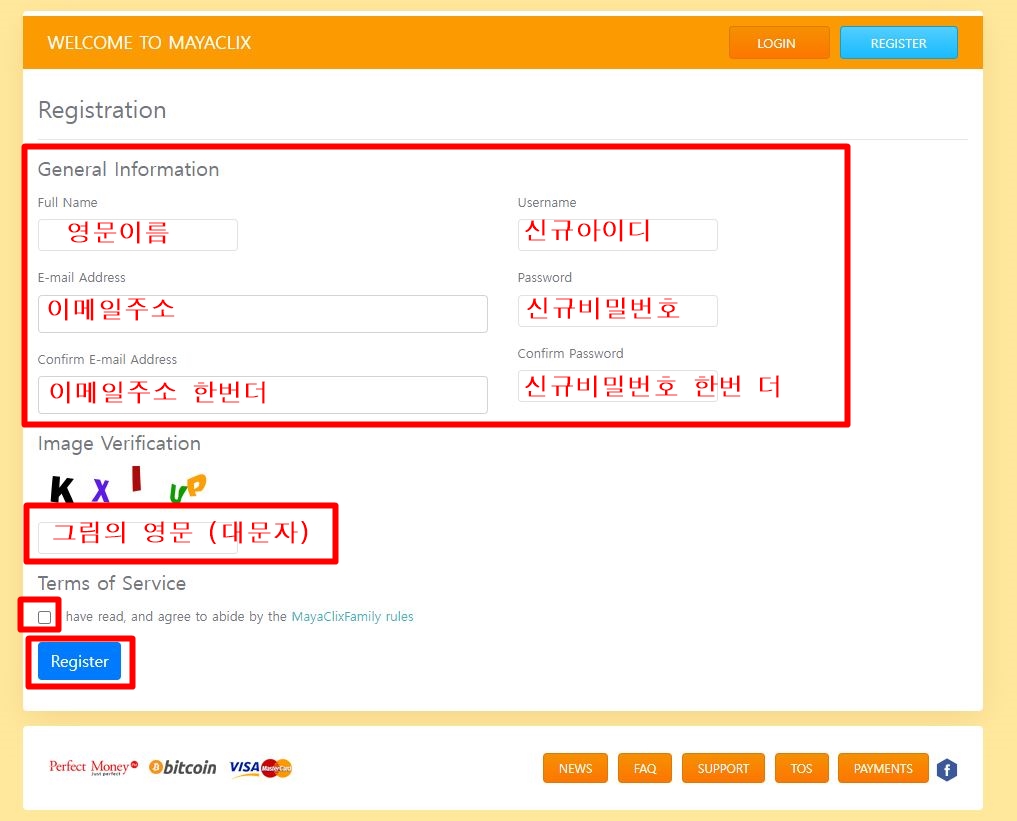
Task: Click the General Information section heading
Action: (128, 169)
